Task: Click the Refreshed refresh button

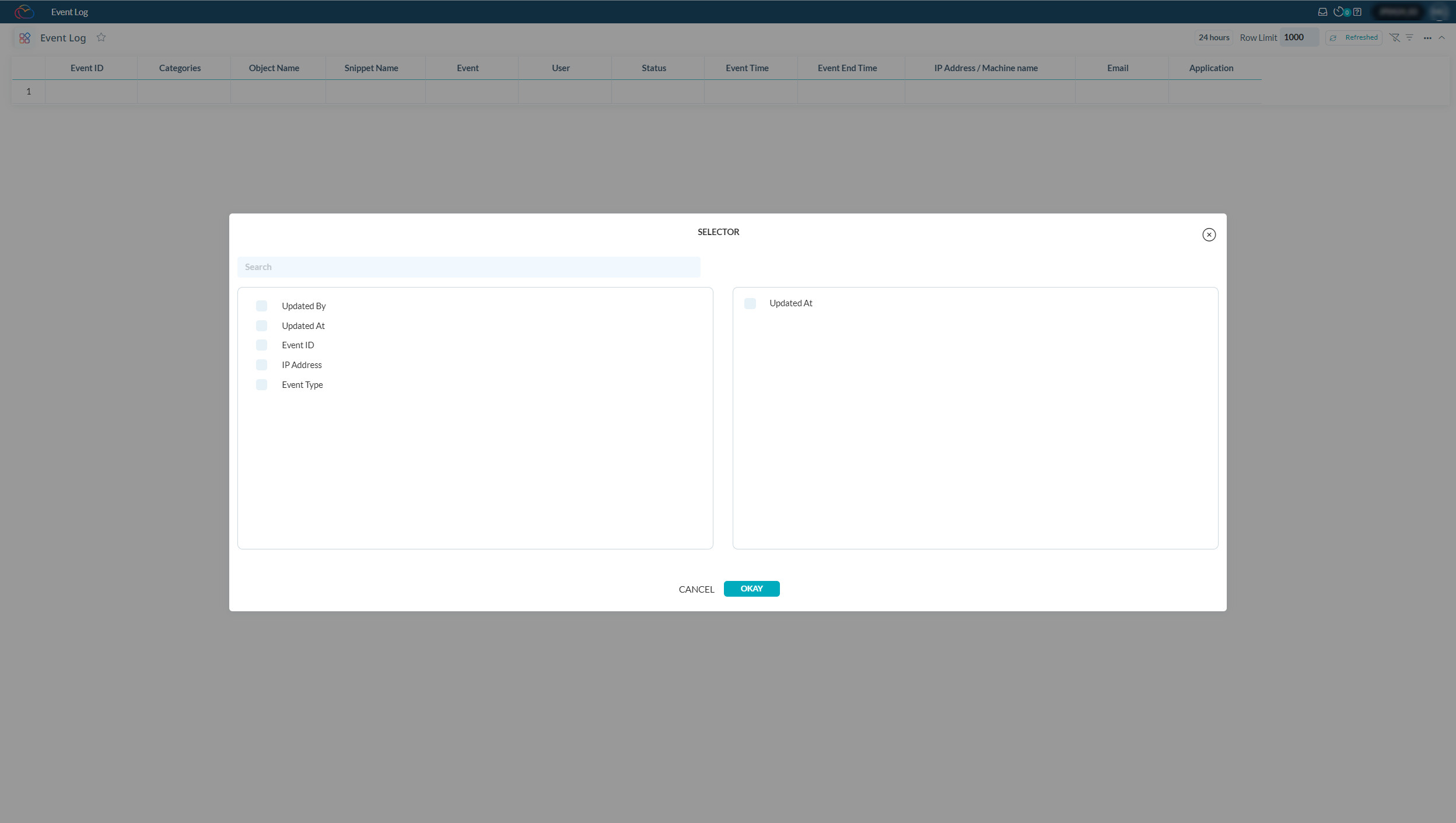Action: click(x=1353, y=37)
